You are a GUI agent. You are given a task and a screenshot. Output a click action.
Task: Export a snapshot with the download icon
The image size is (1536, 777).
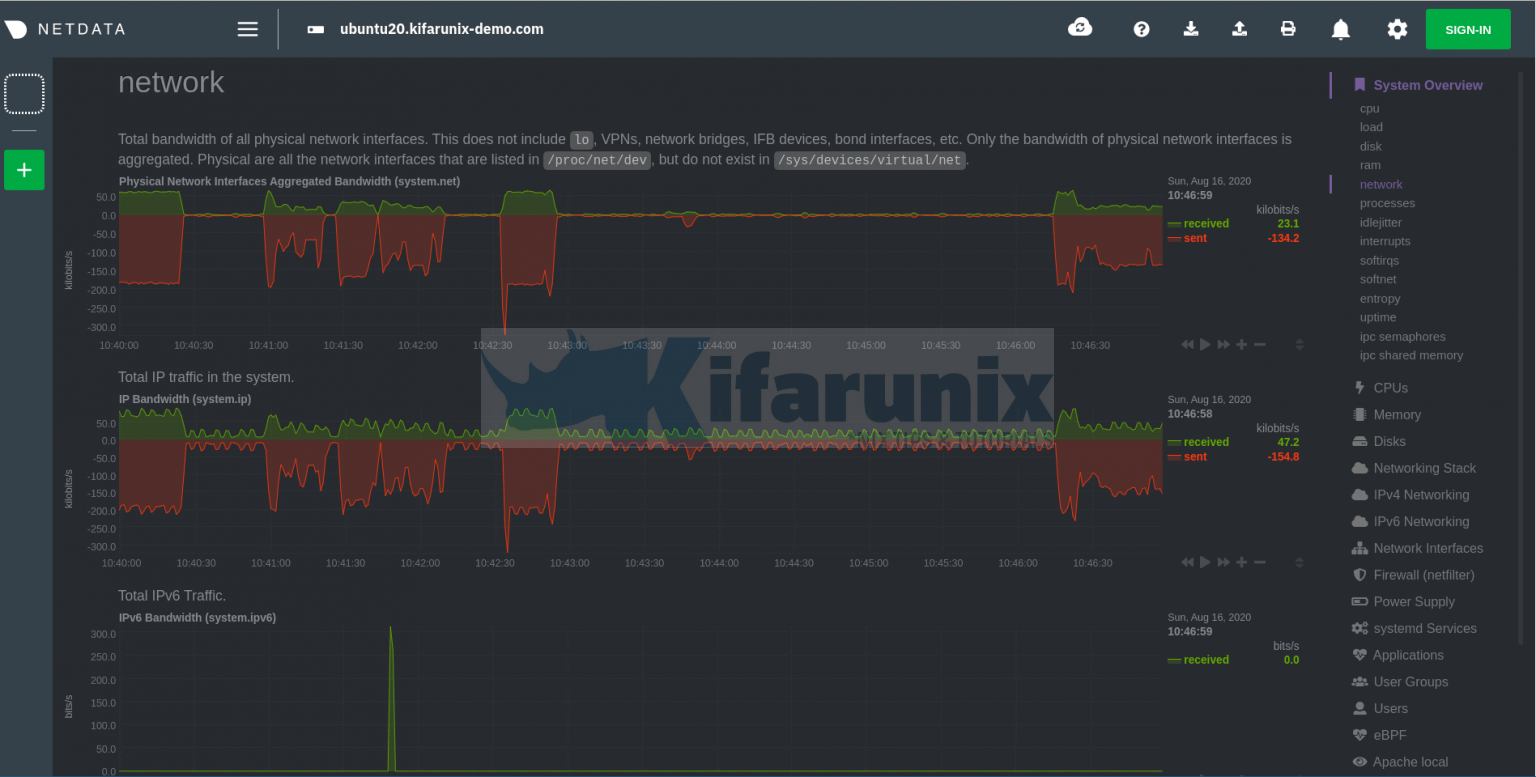coord(1190,29)
